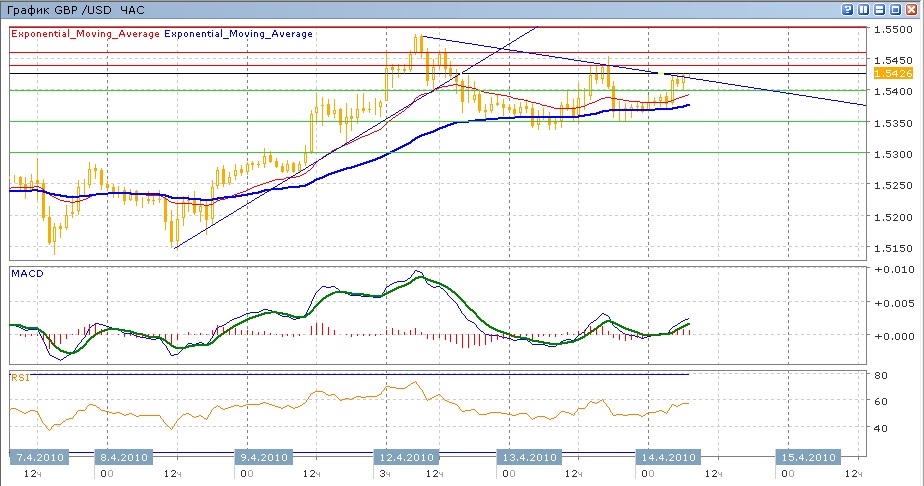Click the MACD panel label

(25, 273)
